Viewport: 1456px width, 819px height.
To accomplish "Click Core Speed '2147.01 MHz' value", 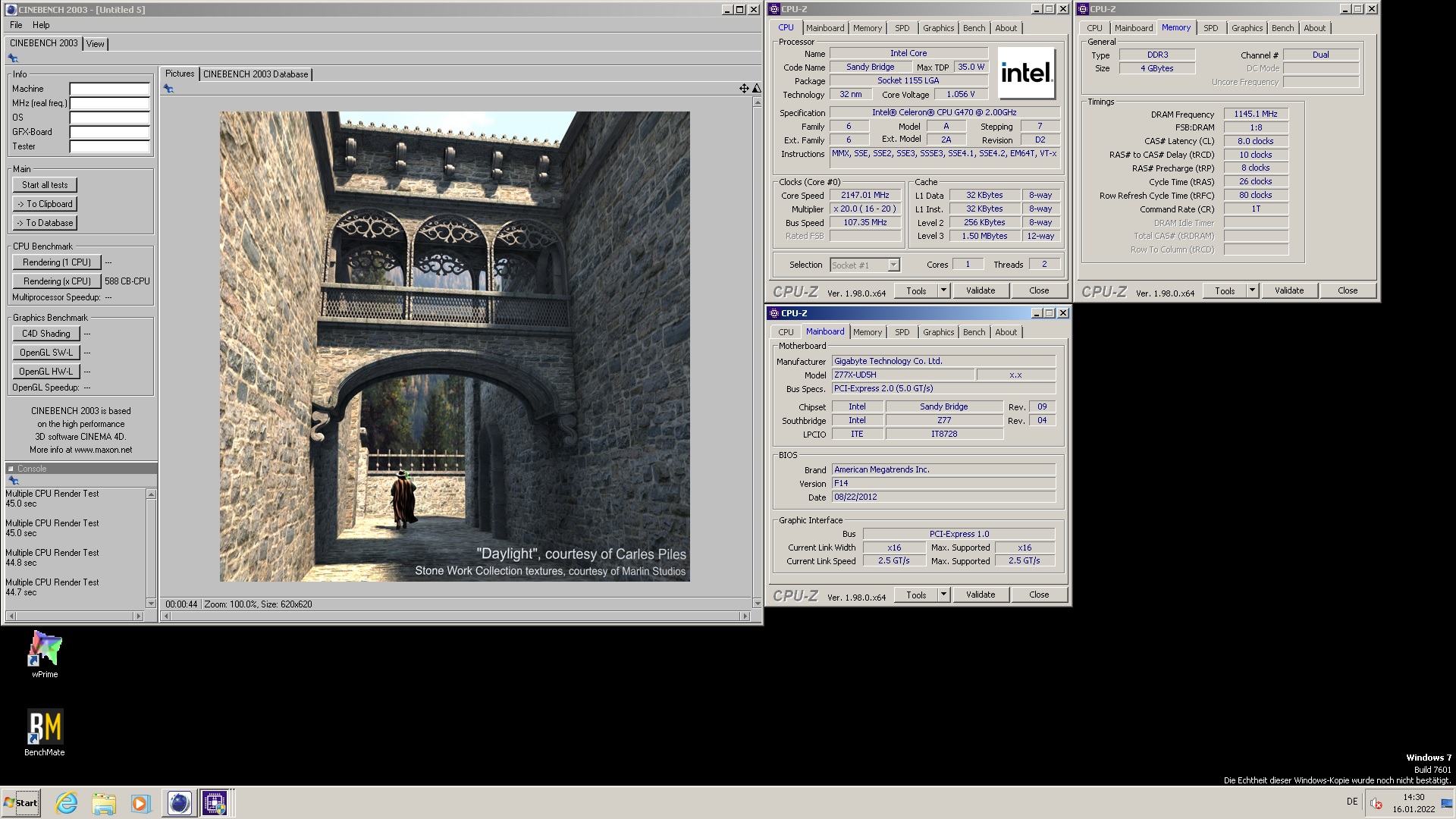I will pyautogui.click(x=865, y=195).
